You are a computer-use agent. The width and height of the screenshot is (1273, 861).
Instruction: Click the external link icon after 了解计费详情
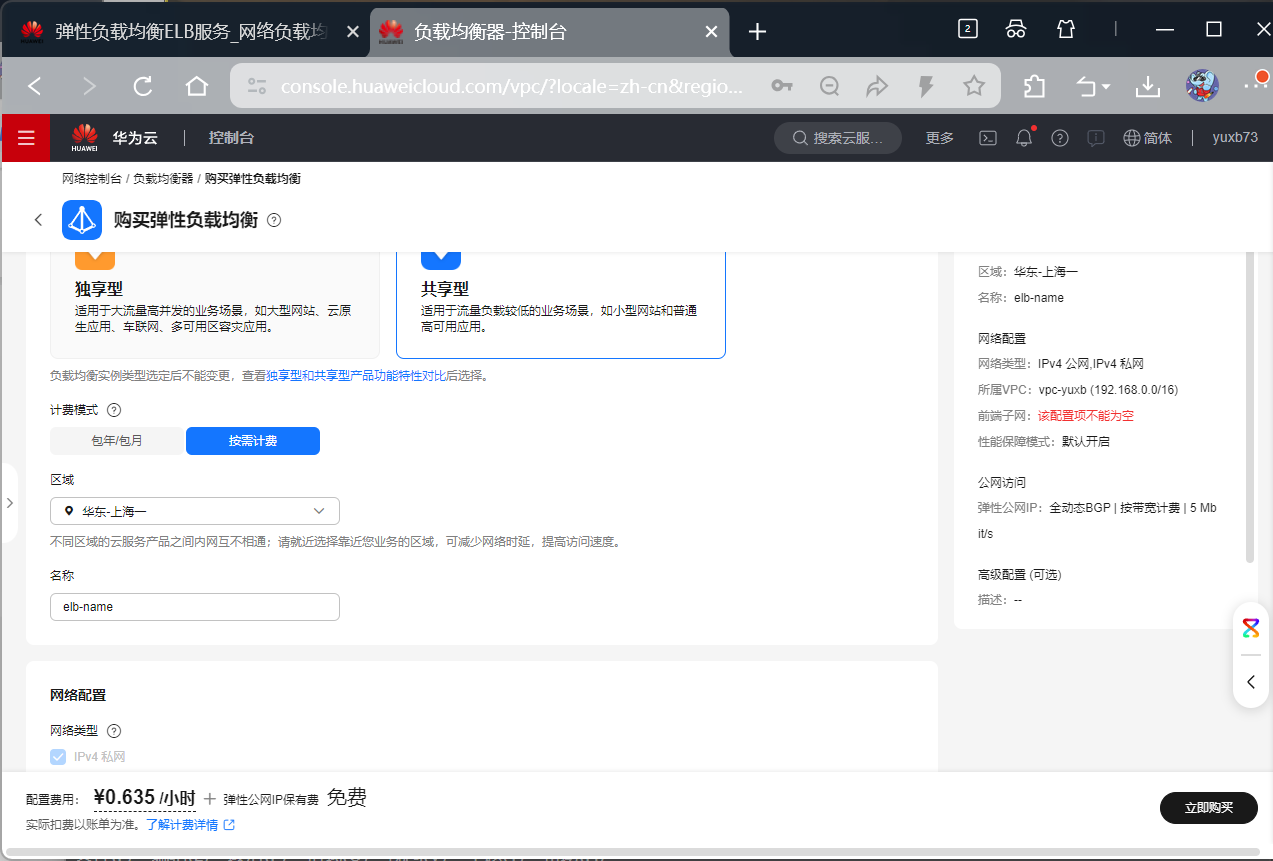[x=229, y=825]
